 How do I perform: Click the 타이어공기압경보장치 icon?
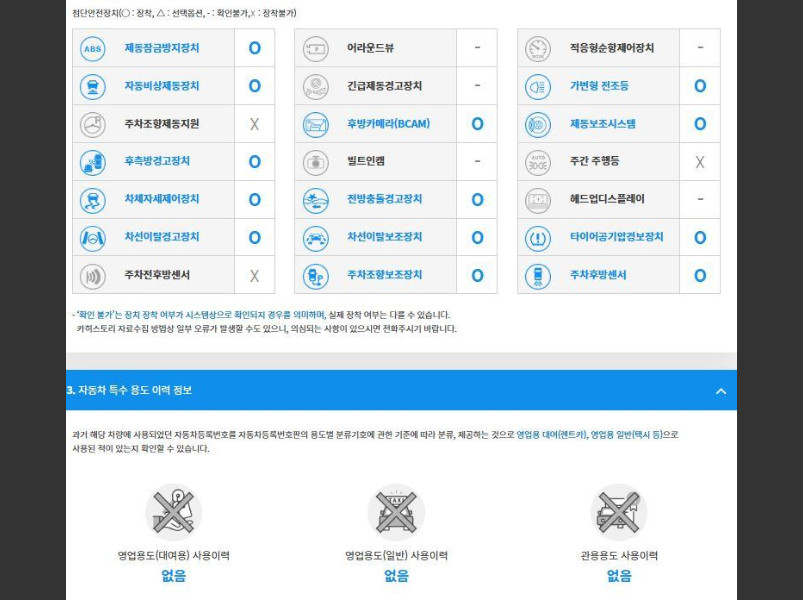[x=538, y=238]
